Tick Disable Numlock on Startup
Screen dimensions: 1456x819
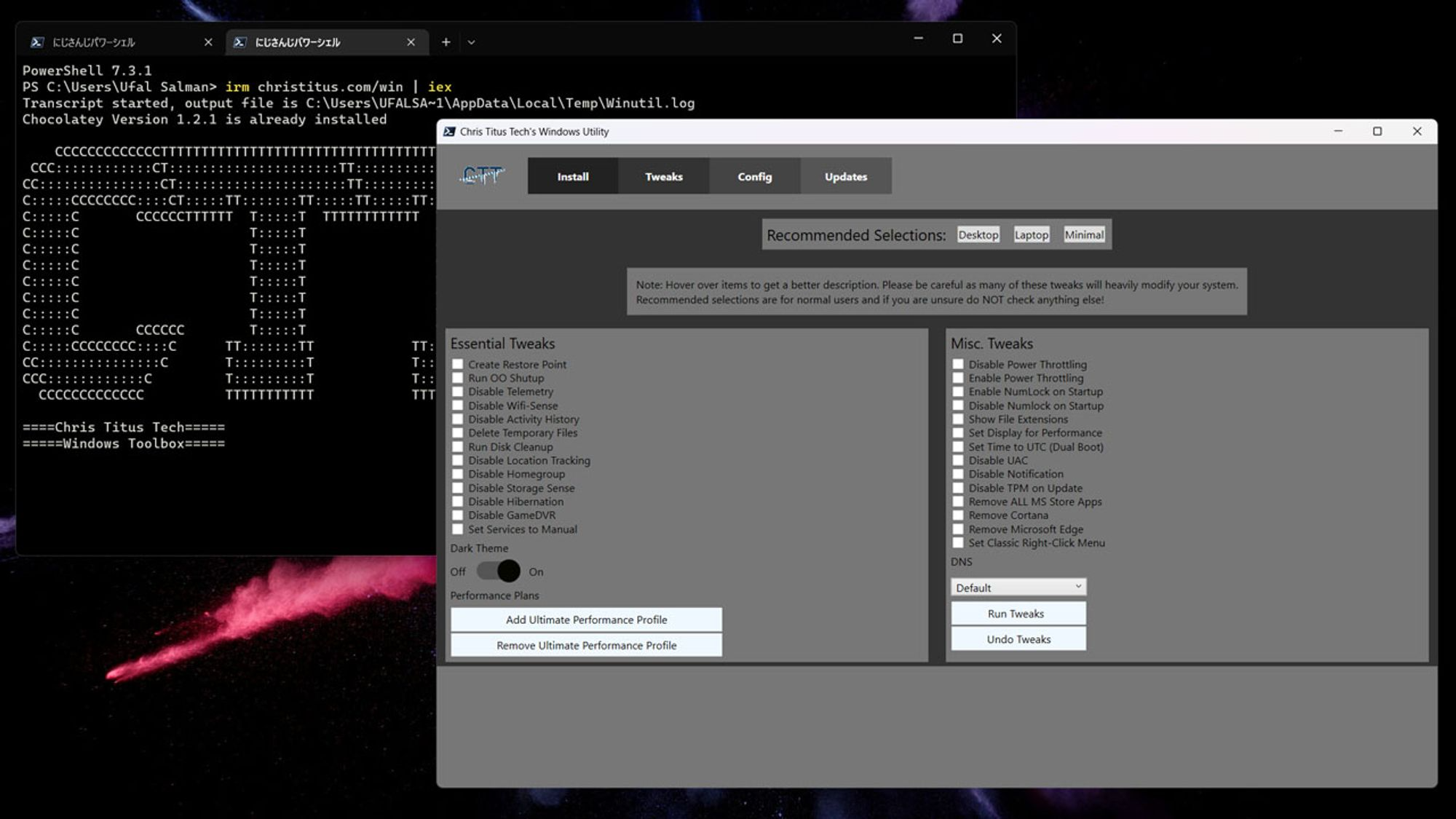[x=957, y=405]
